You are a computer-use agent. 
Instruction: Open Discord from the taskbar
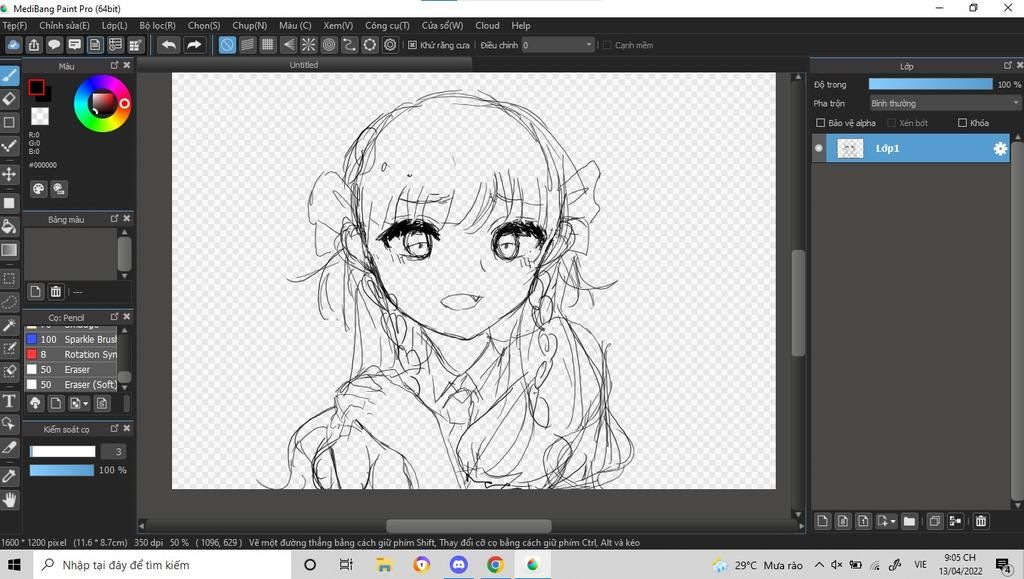click(x=458, y=565)
